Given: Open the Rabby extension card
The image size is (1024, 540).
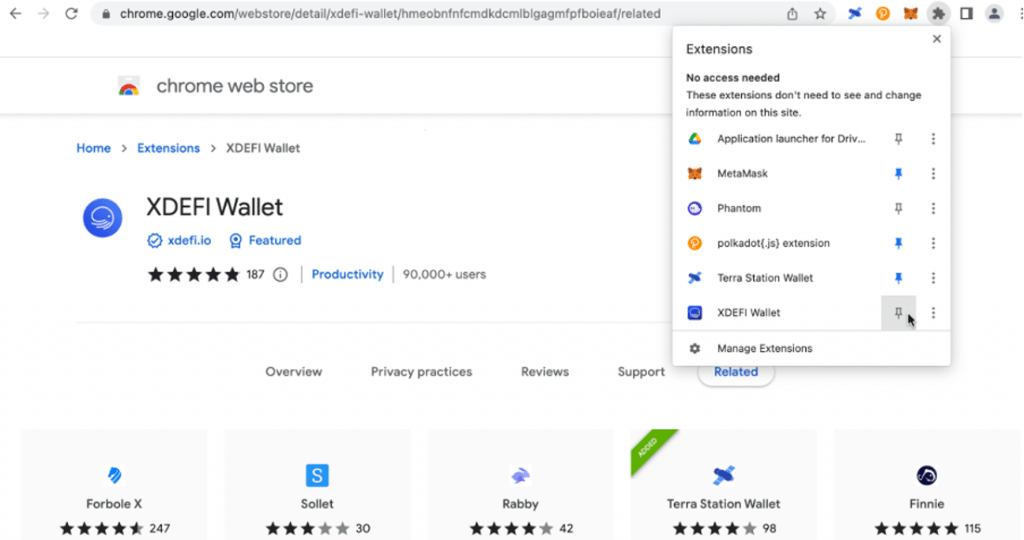Looking at the screenshot, I should coord(520,484).
